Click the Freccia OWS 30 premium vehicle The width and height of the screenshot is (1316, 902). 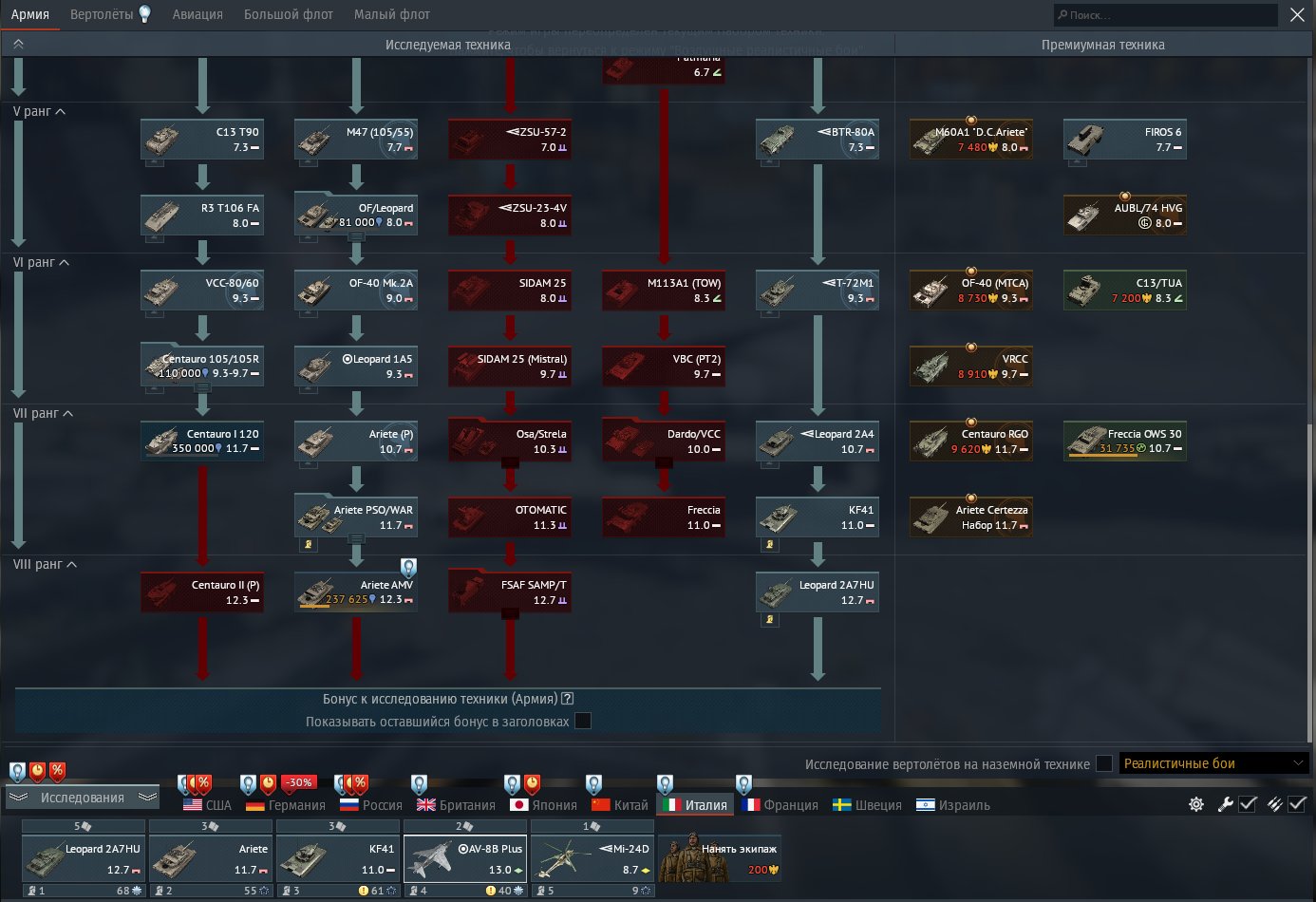click(1125, 441)
